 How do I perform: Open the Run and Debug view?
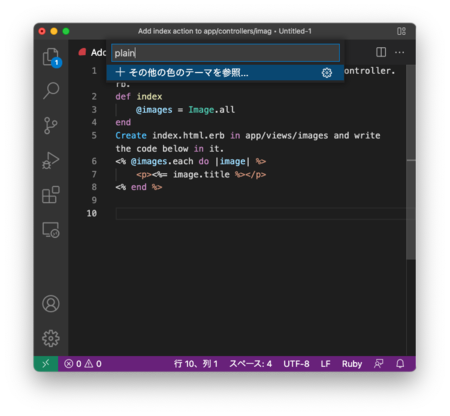51,160
